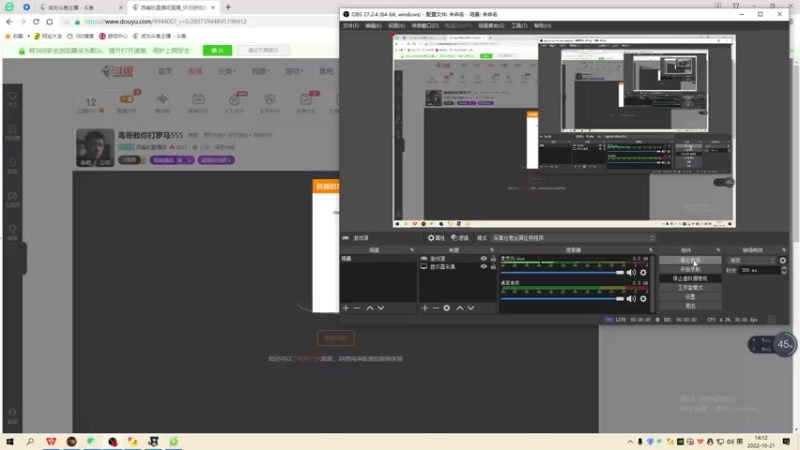Reload the page in the browser
This screenshot has width=800, height=450.
(x=36, y=21)
